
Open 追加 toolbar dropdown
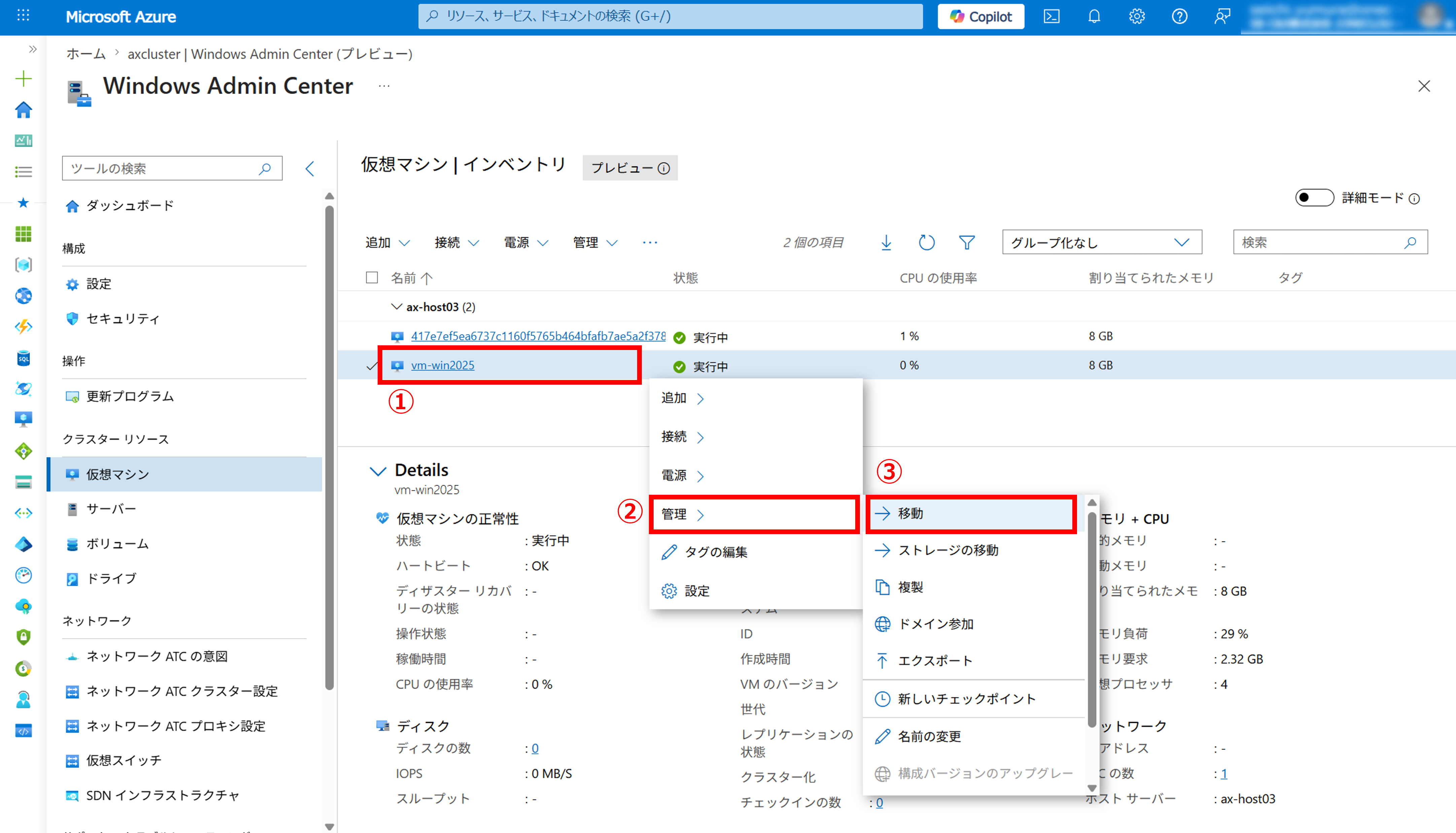pos(387,243)
